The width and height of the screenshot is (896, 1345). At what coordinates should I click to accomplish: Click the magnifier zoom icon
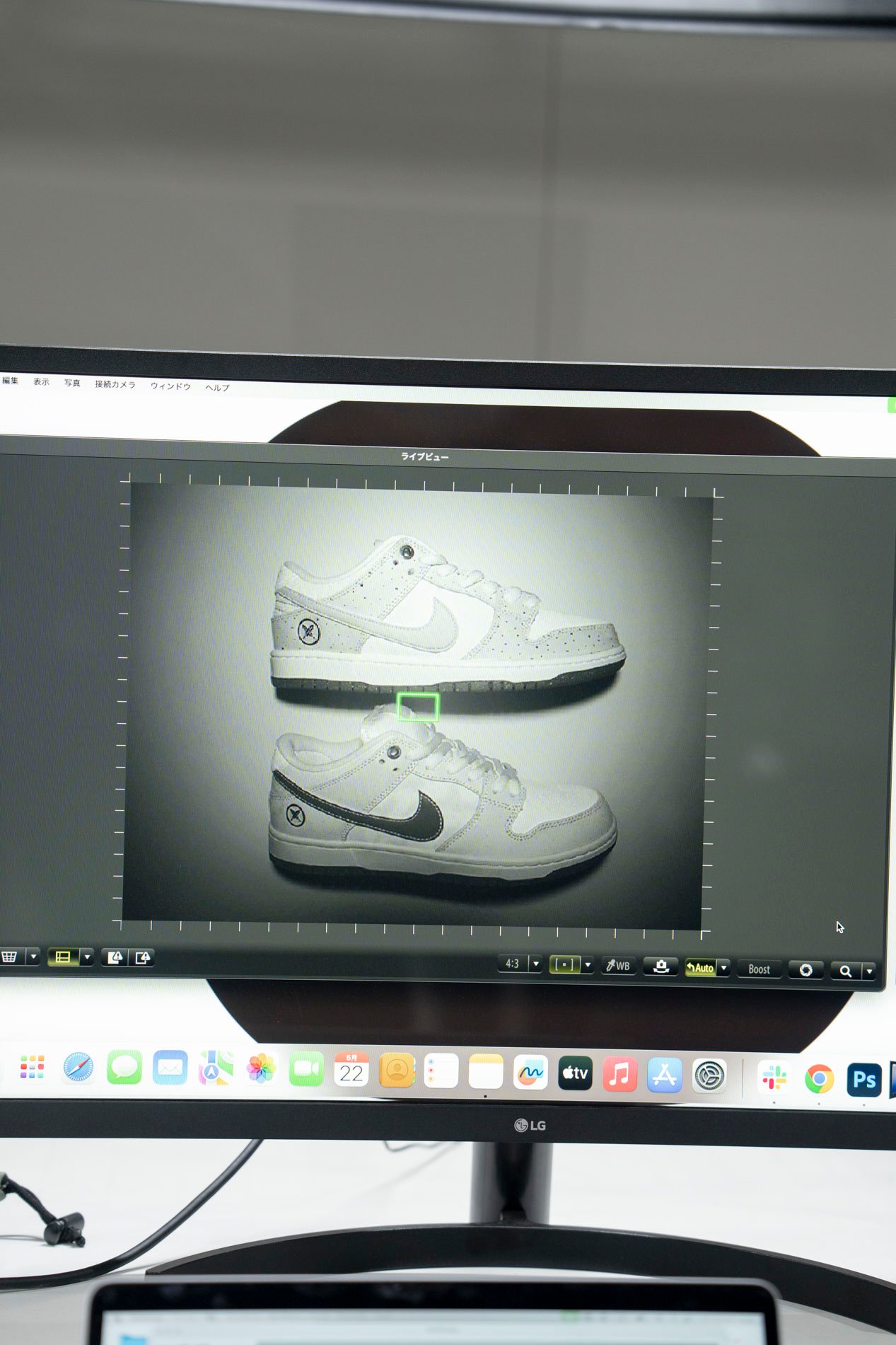pos(846,971)
